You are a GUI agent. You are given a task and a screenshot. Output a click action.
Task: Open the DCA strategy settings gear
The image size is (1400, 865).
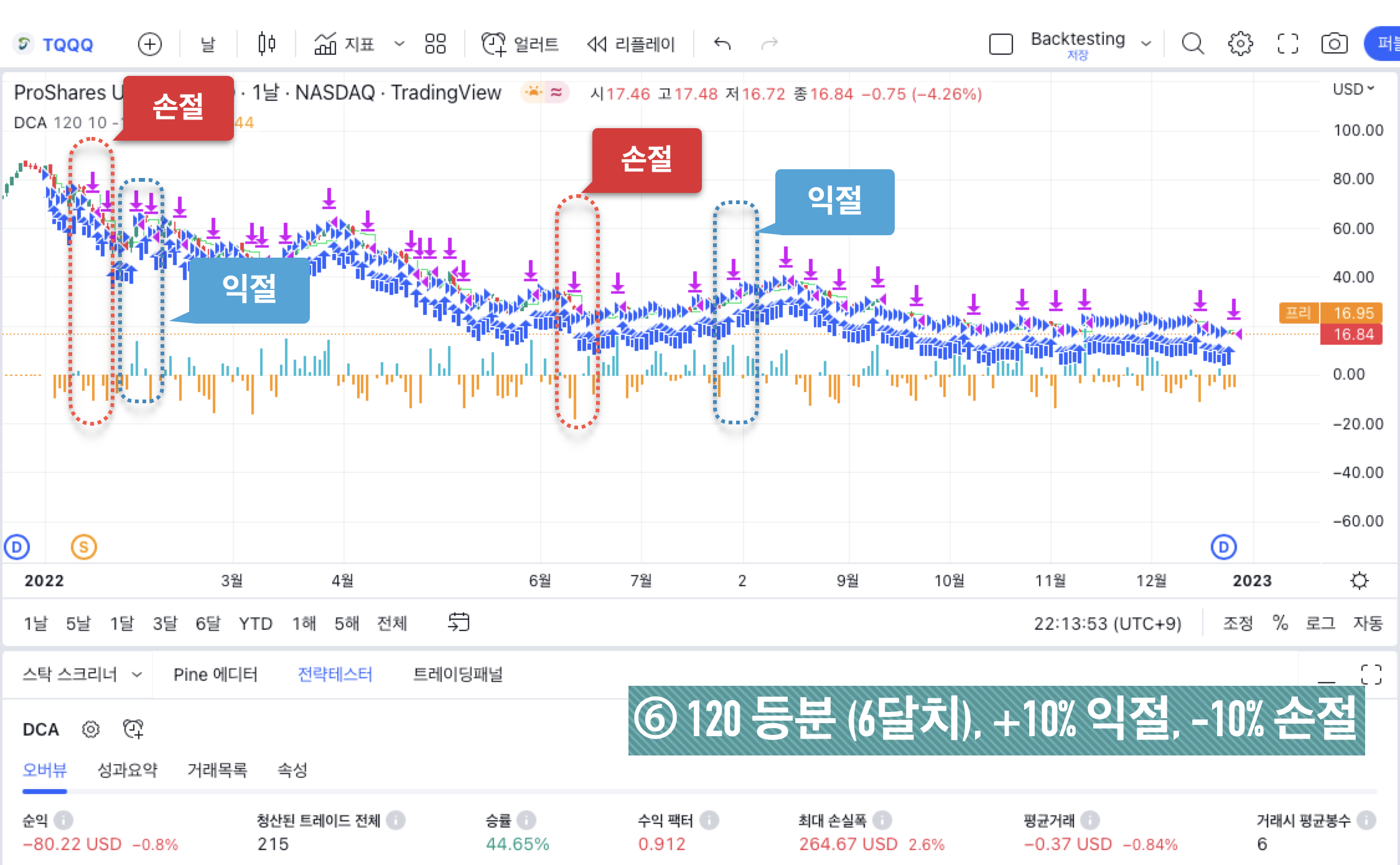click(x=91, y=729)
